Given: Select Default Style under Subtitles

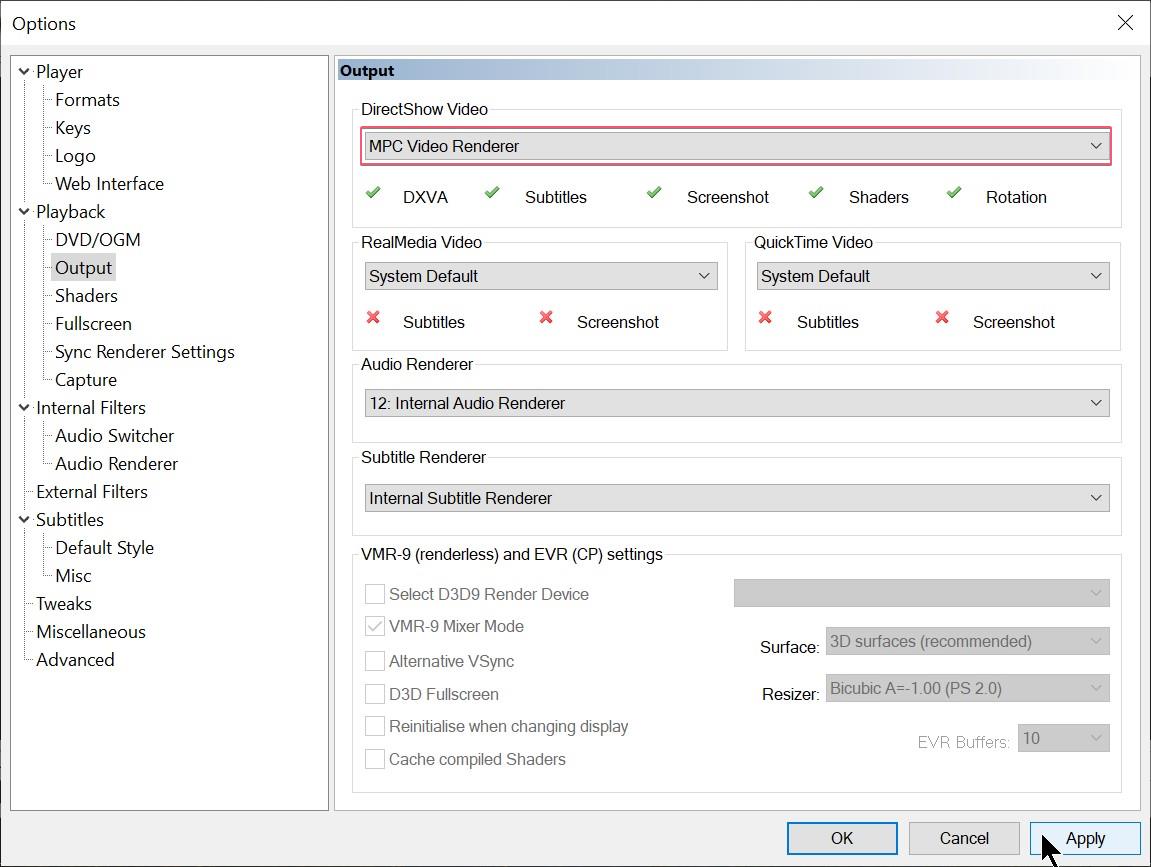Looking at the screenshot, I should 104,548.
